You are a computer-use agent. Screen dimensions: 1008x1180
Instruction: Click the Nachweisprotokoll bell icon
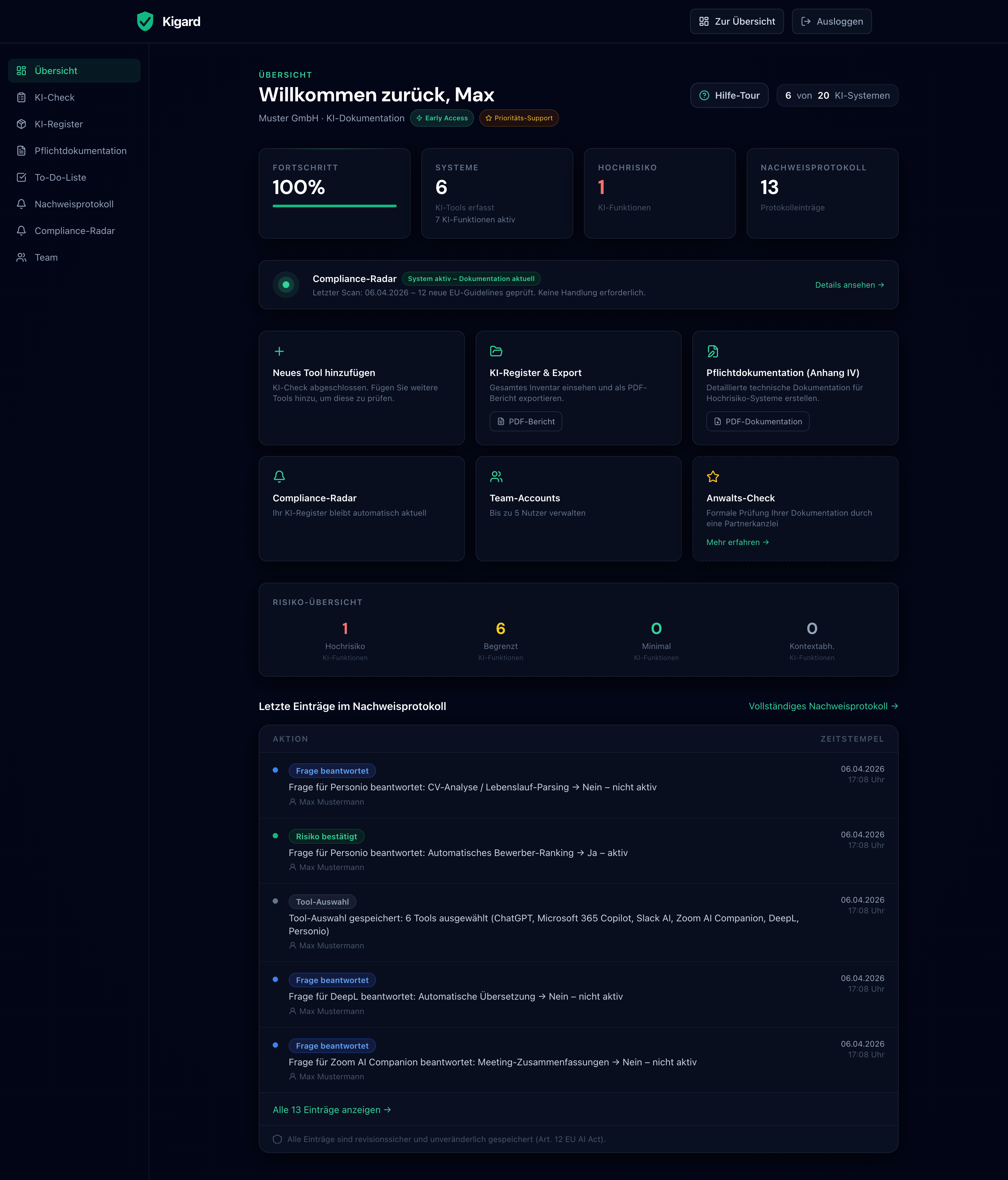(21, 204)
